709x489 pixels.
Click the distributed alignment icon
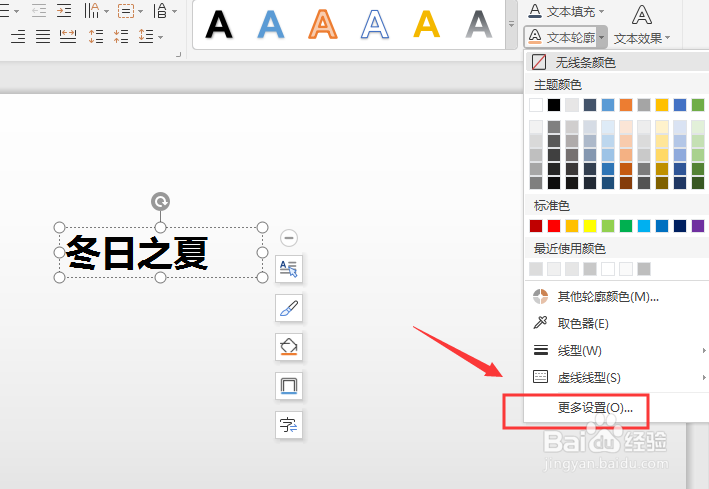point(68,36)
